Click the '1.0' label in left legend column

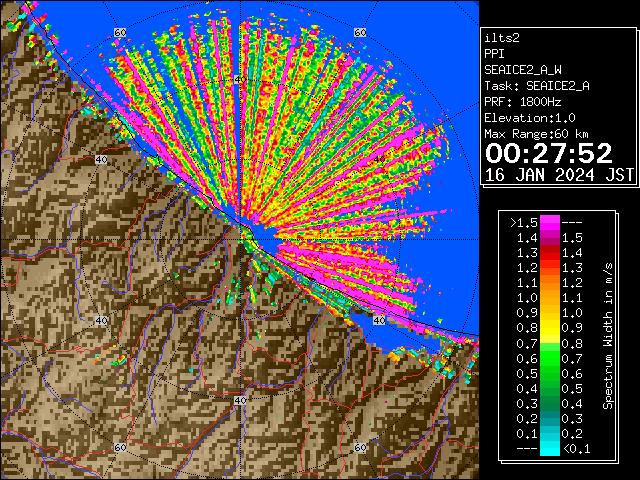(527, 298)
